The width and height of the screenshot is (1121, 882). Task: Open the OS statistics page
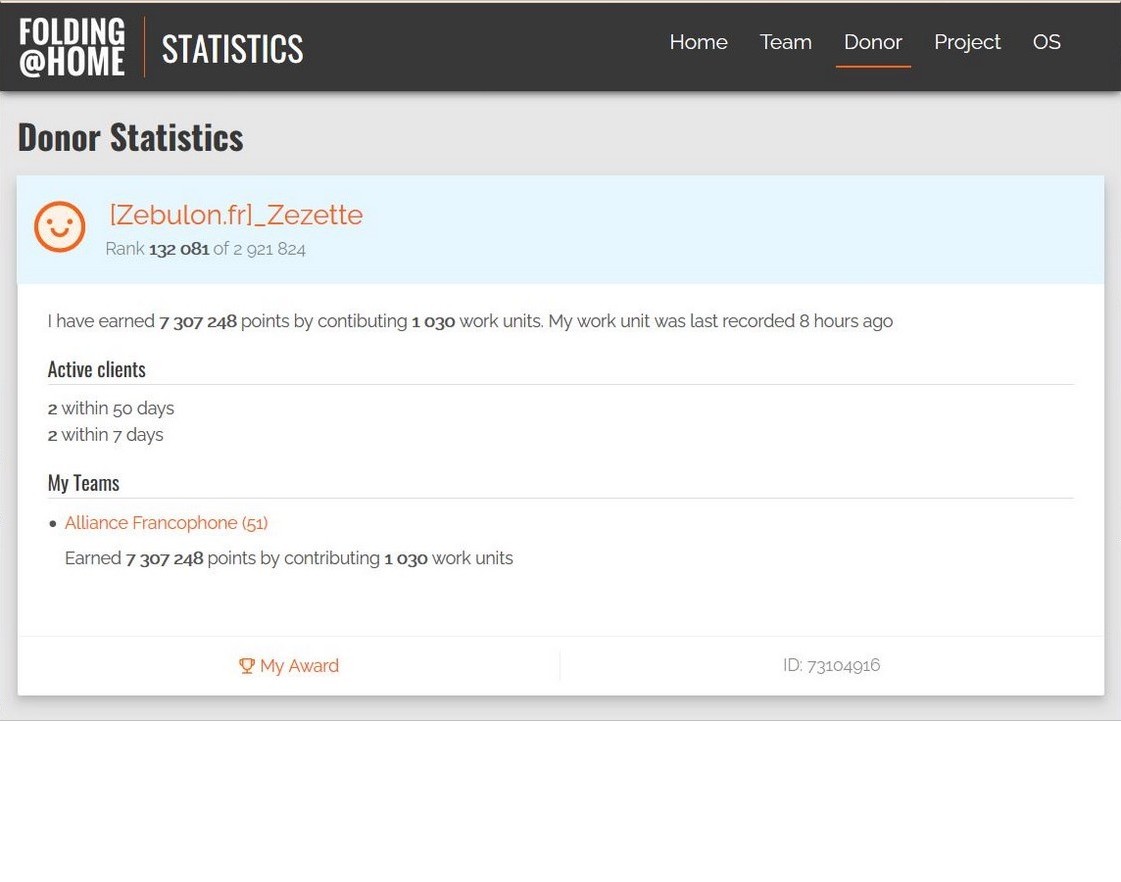point(1046,42)
